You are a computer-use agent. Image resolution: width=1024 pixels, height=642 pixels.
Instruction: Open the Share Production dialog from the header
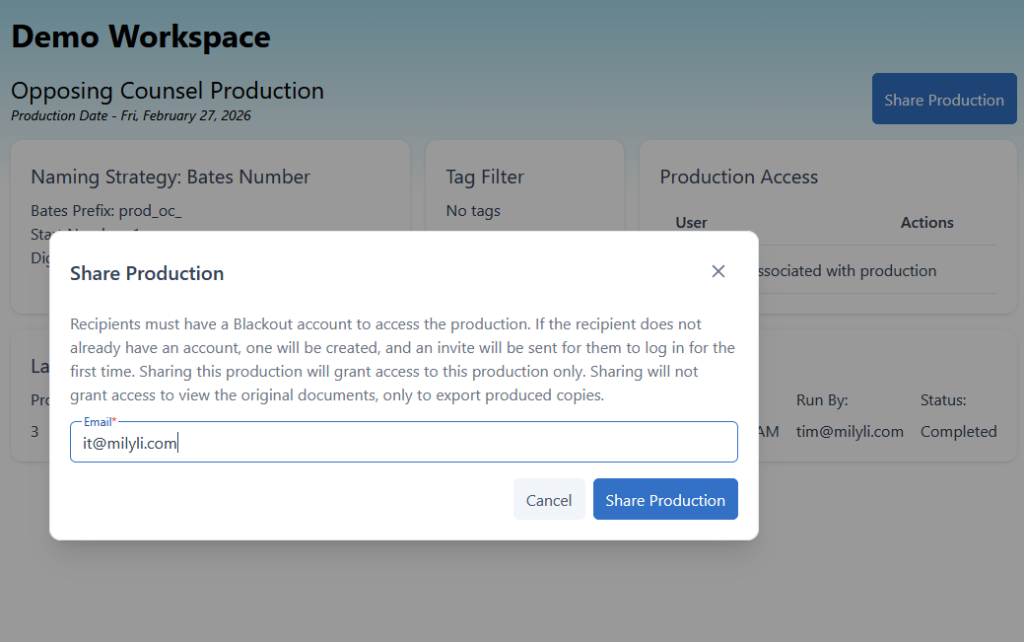943,98
